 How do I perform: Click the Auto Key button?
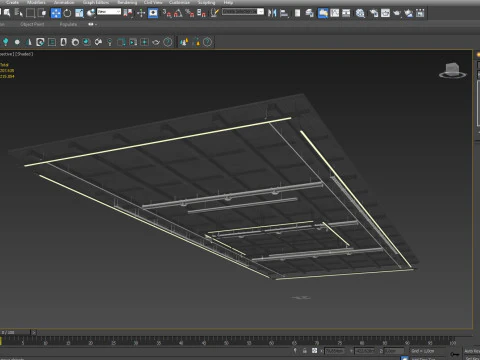click(x=472, y=351)
